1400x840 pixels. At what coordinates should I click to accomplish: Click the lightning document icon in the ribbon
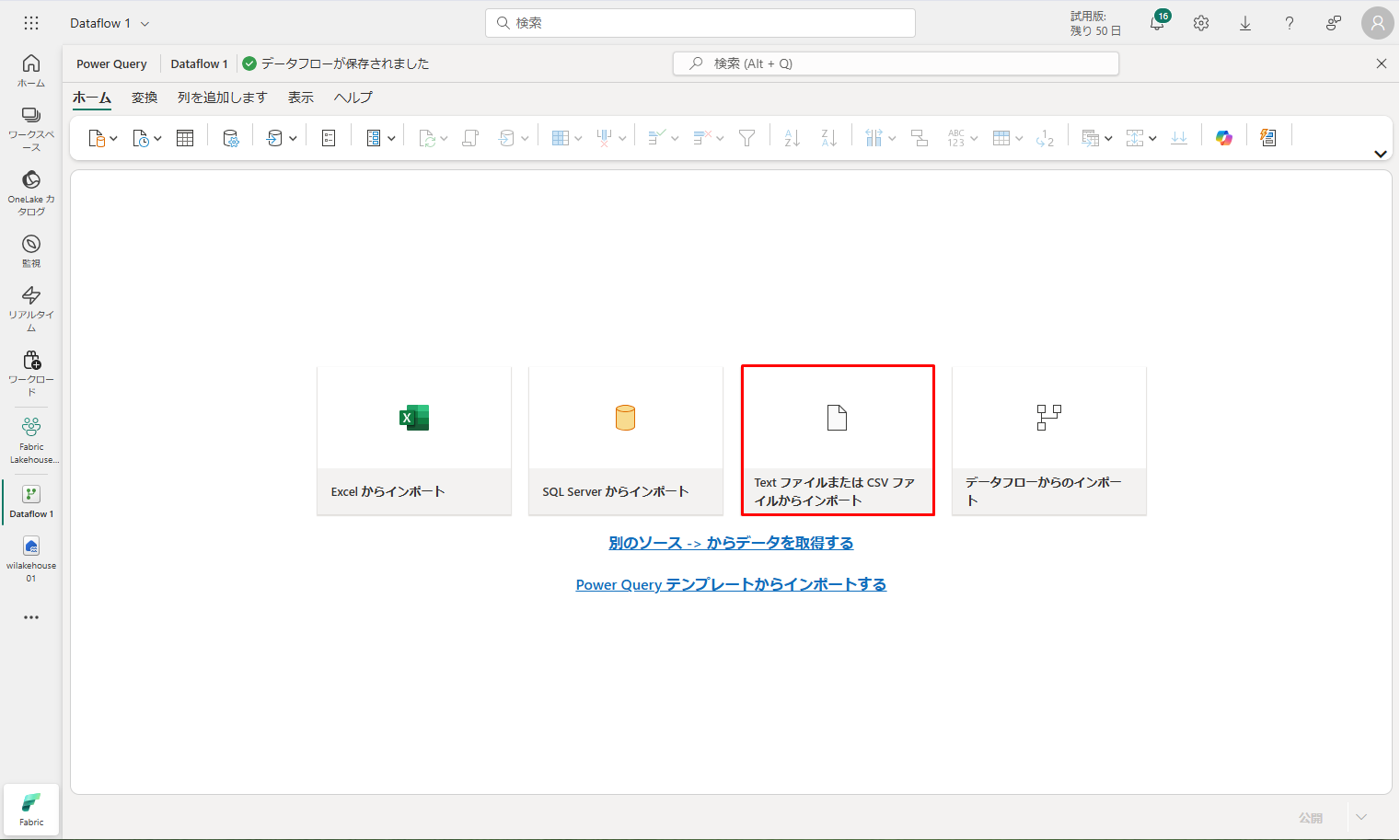coord(1268,138)
